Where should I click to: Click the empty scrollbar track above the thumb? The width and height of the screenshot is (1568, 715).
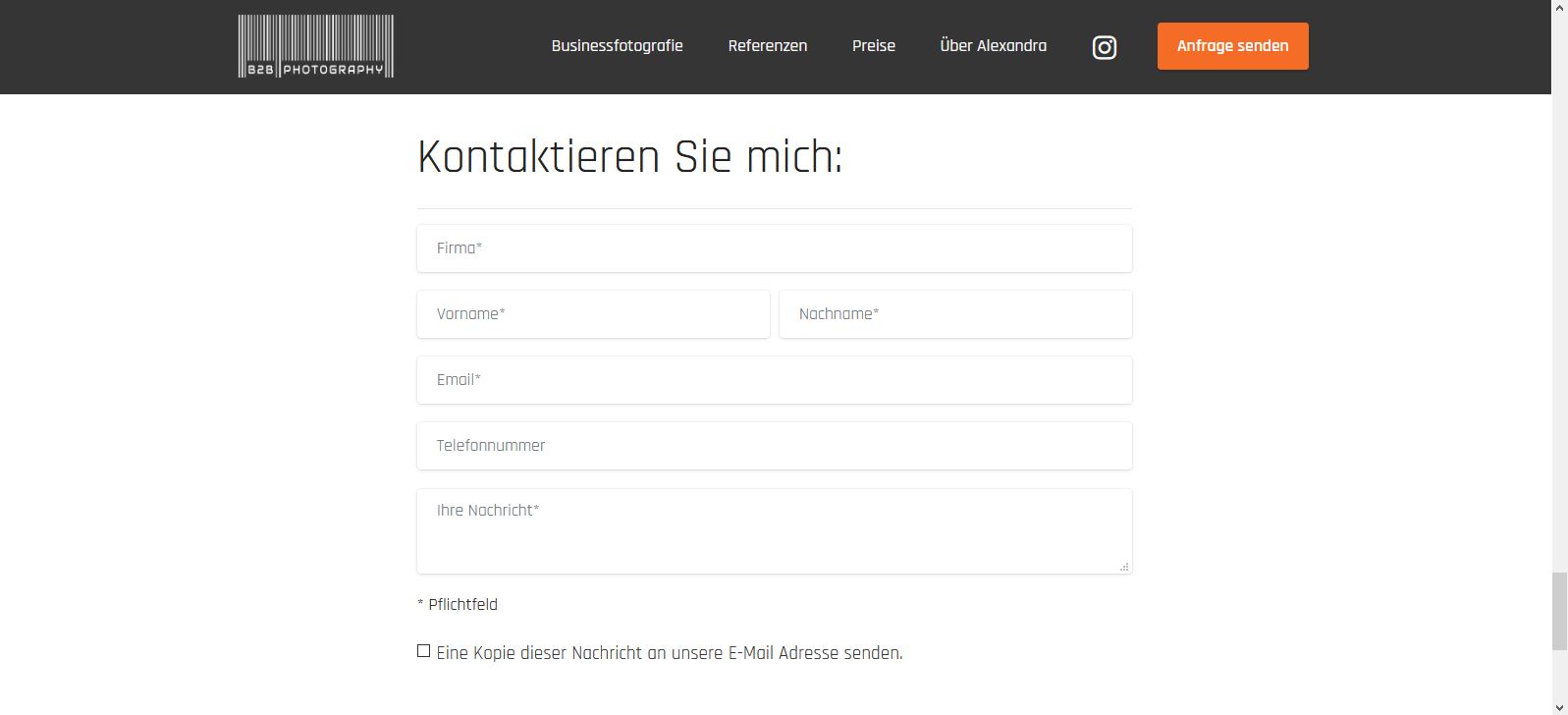1559,295
